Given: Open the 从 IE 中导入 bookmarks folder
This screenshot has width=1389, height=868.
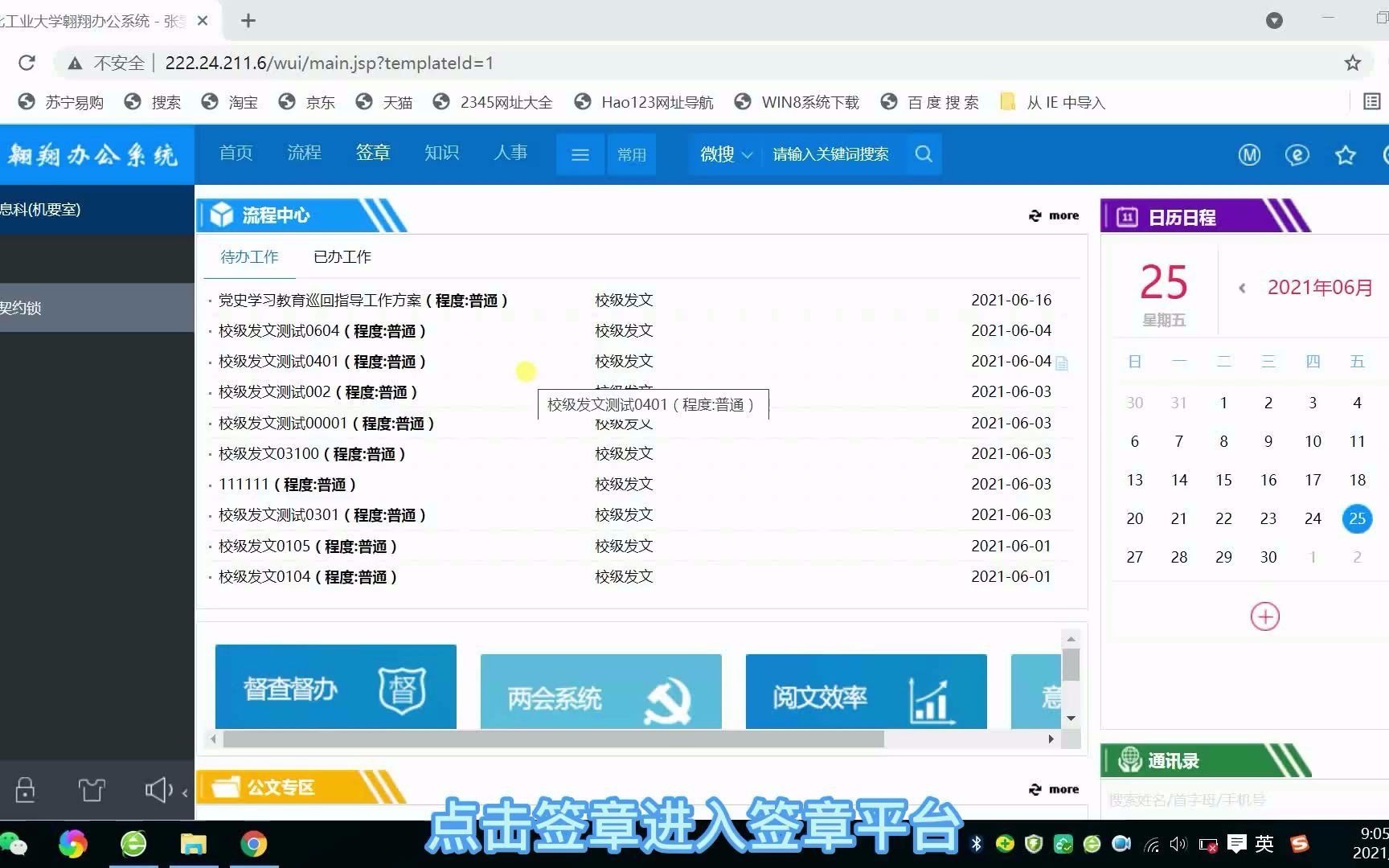Looking at the screenshot, I should 1053,102.
